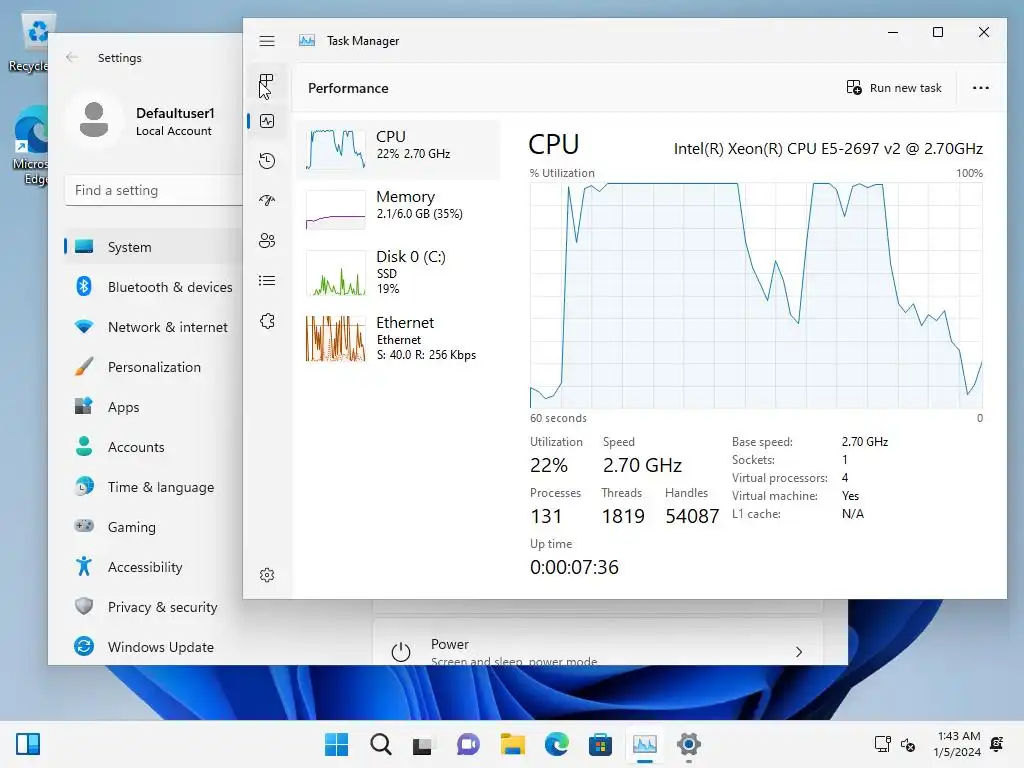Open the Widgets panel on the taskbar
The height and width of the screenshot is (768, 1024).
[x=28, y=744]
